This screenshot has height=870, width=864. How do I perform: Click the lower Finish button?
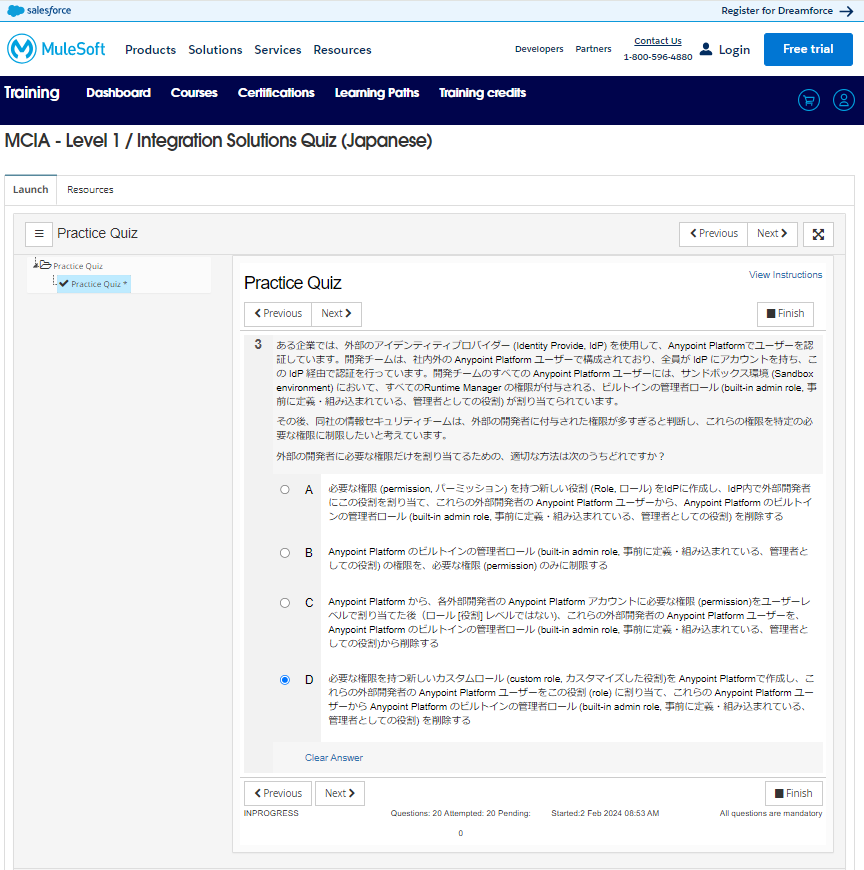tap(794, 793)
